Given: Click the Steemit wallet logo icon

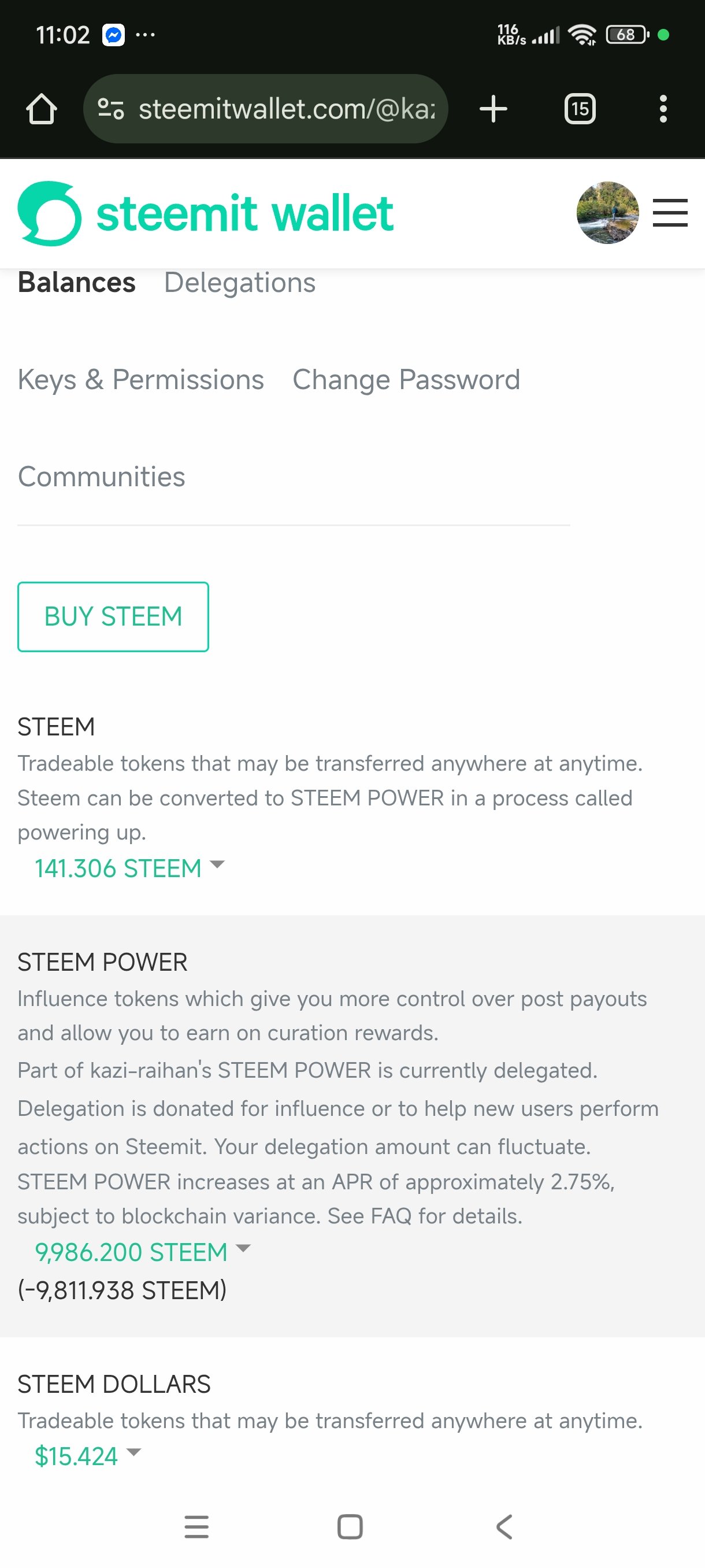Looking at the screenshot, I should [49, 214].
